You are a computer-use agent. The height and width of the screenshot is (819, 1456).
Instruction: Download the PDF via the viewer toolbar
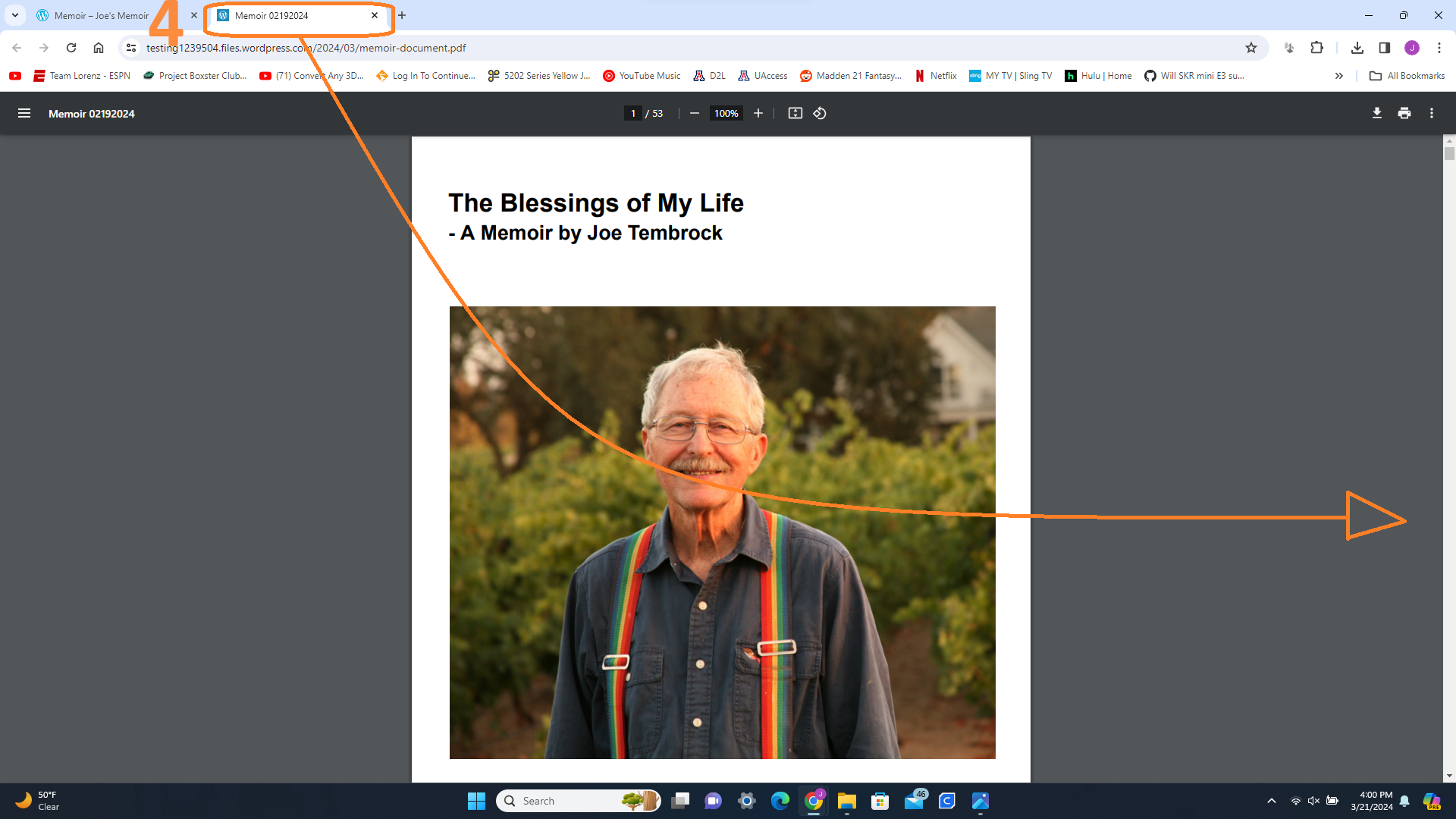pos(1376,113)
